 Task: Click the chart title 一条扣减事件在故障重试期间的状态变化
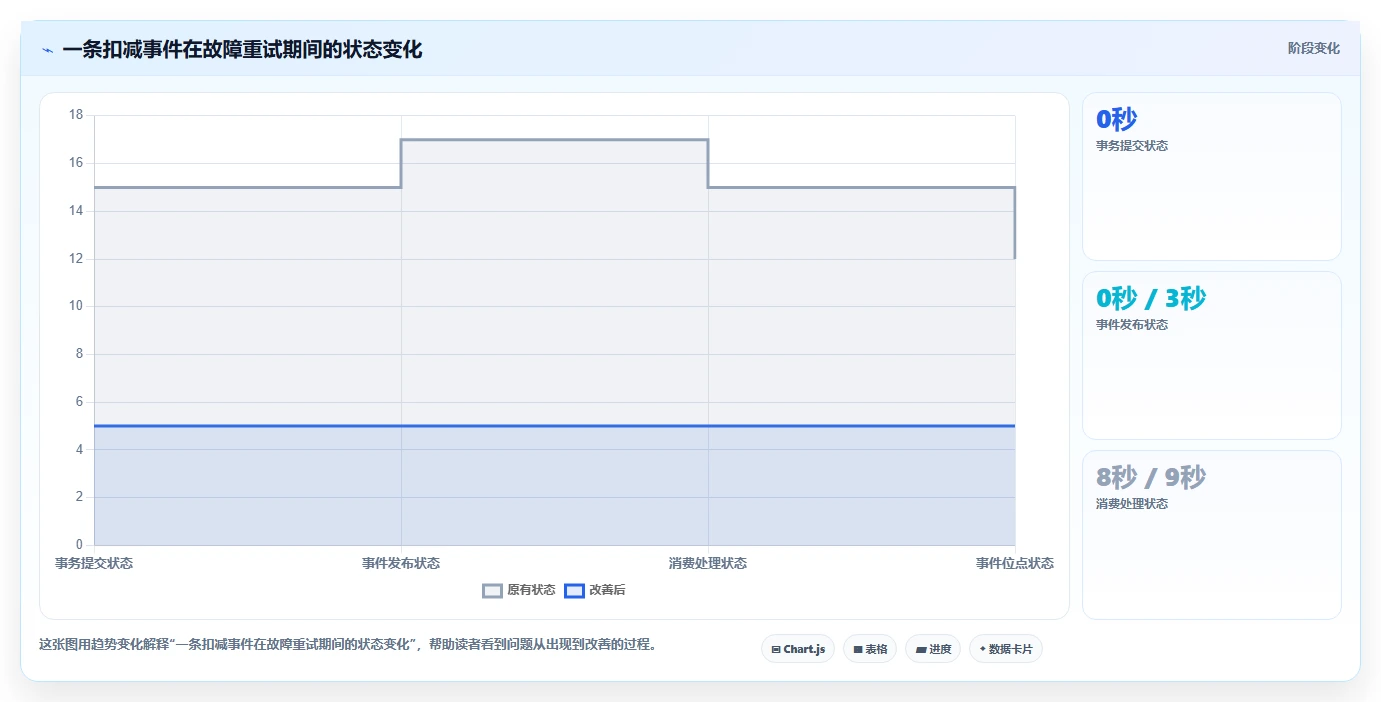(x=242, y=49)
